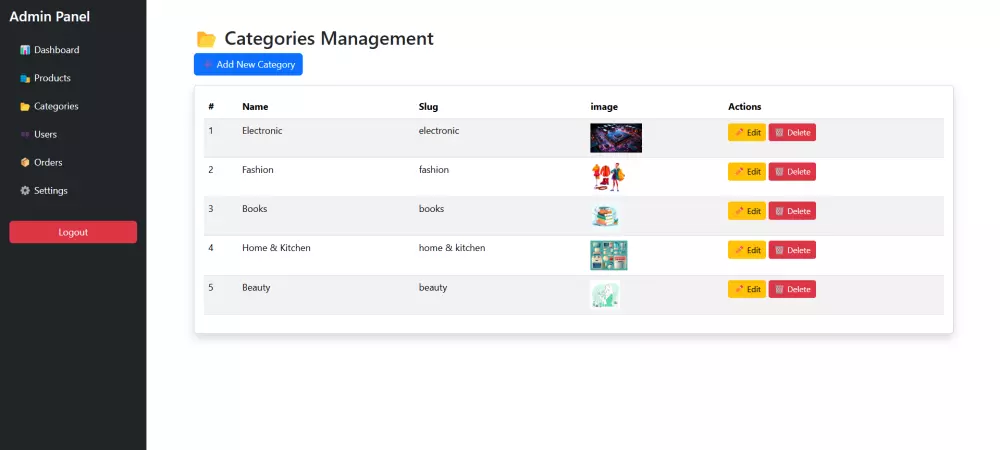Edit the Books category row
The image size is (1000, 450).
pyautogui.click(x=747, y=210)
